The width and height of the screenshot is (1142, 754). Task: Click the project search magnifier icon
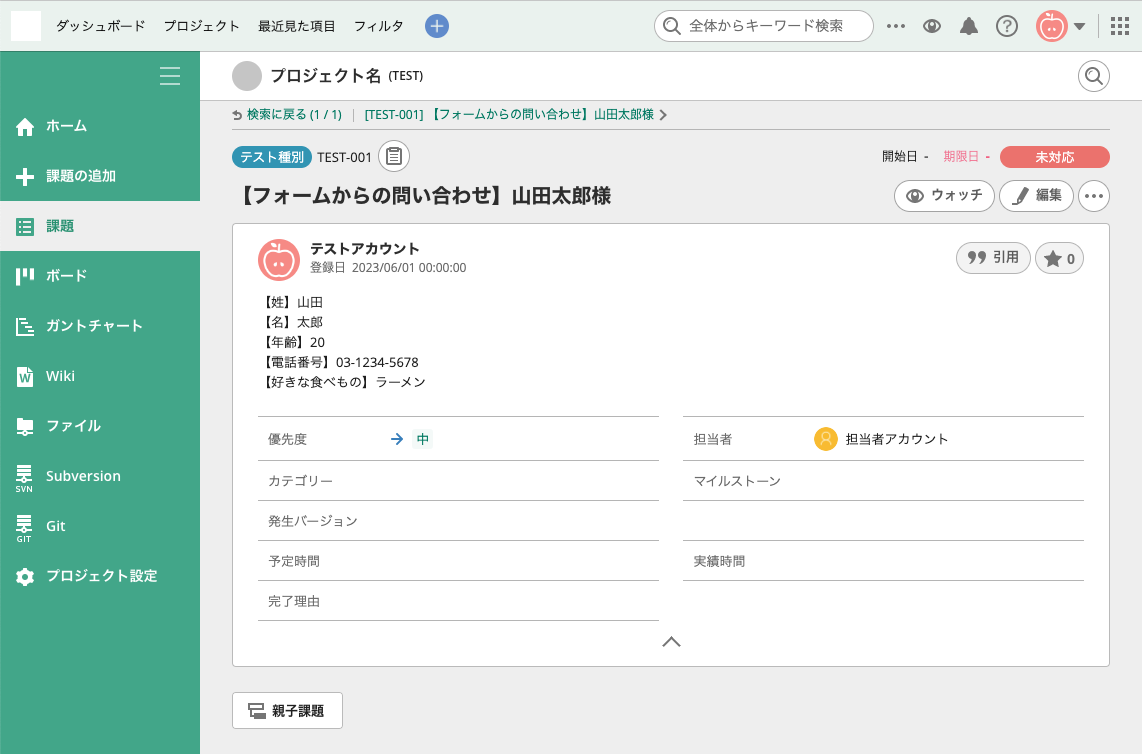coord(1093,76)
